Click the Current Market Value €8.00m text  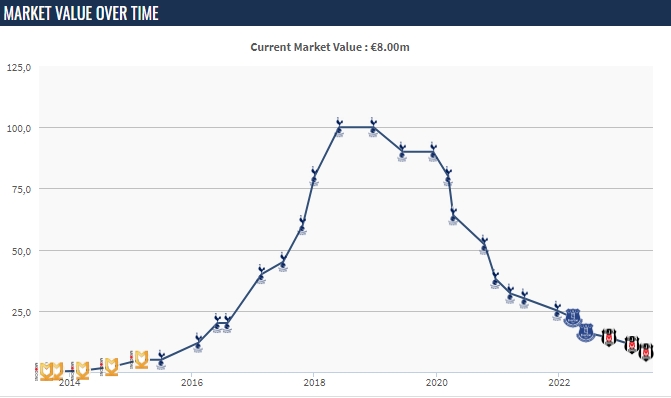point(330,47)
